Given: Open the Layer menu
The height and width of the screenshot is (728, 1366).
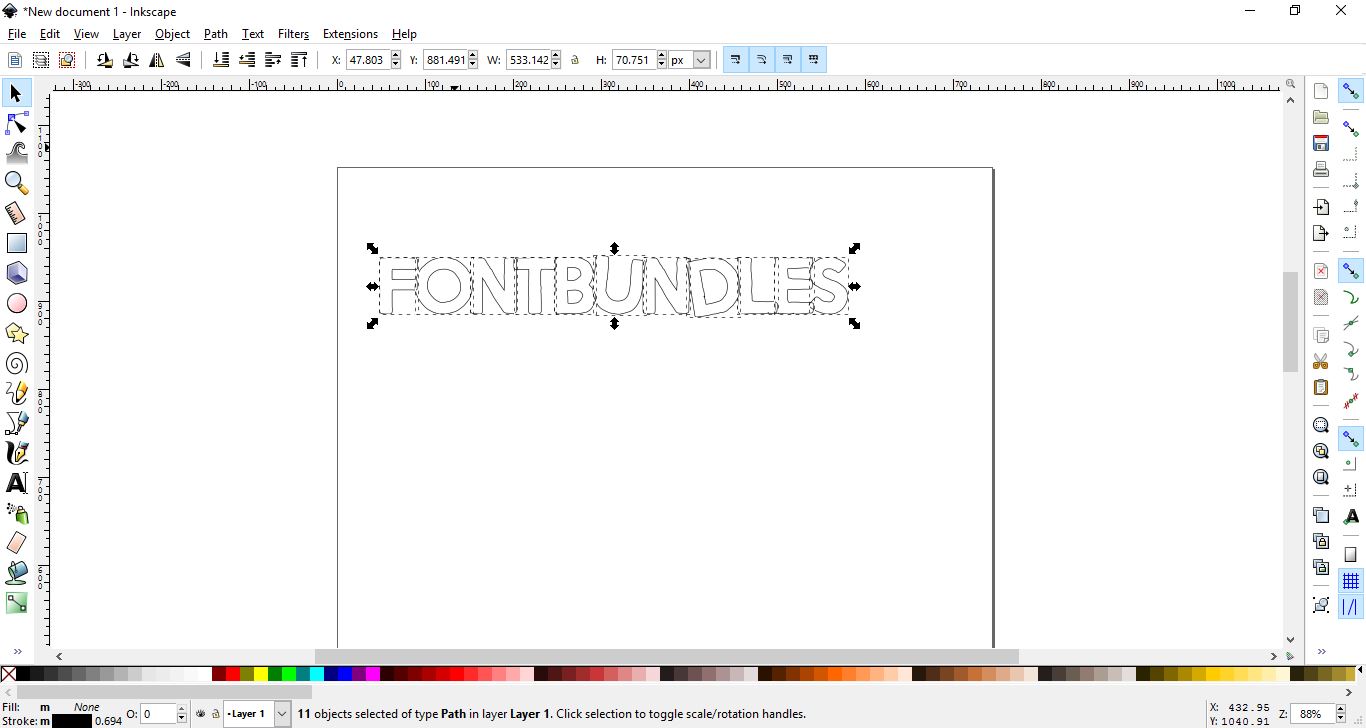Looking at the screenshot, I should 127,34.
